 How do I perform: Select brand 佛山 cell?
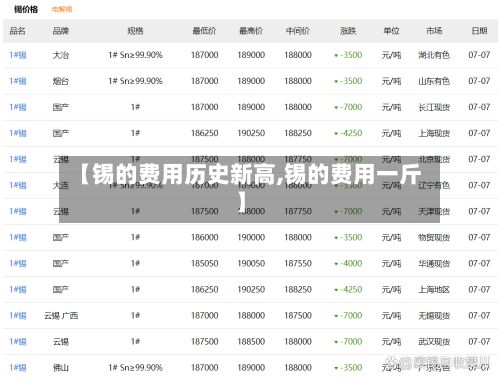click(x=61, y=367)
